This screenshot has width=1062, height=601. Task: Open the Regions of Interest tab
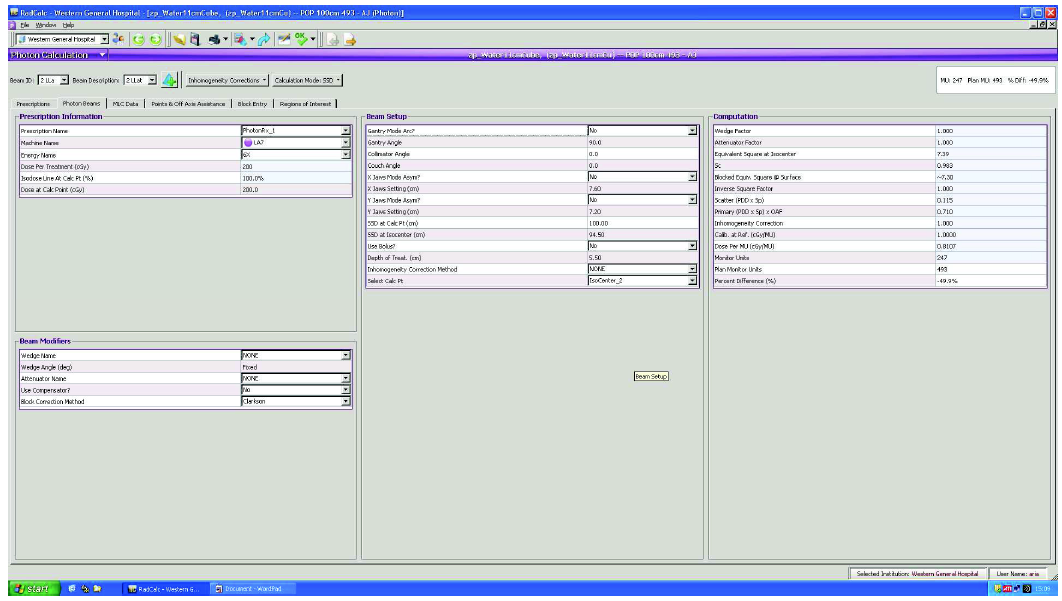(x=305, y=104)
